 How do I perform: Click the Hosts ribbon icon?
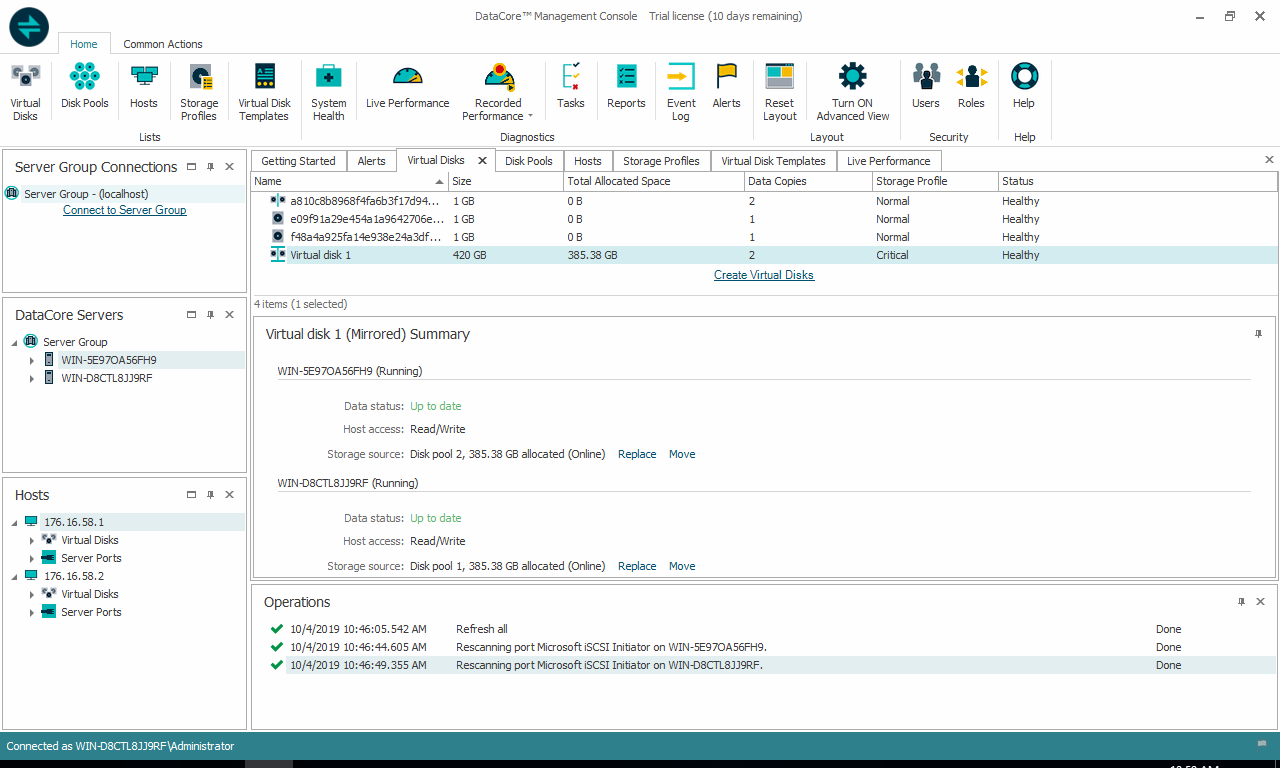(x=144, y=86)
